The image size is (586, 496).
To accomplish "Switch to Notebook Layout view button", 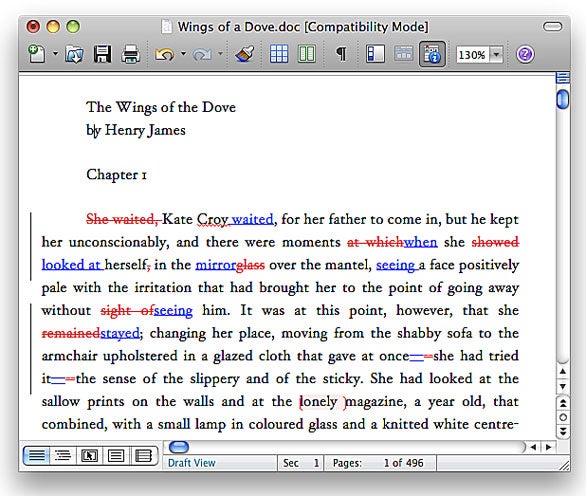I will (144, 456).
